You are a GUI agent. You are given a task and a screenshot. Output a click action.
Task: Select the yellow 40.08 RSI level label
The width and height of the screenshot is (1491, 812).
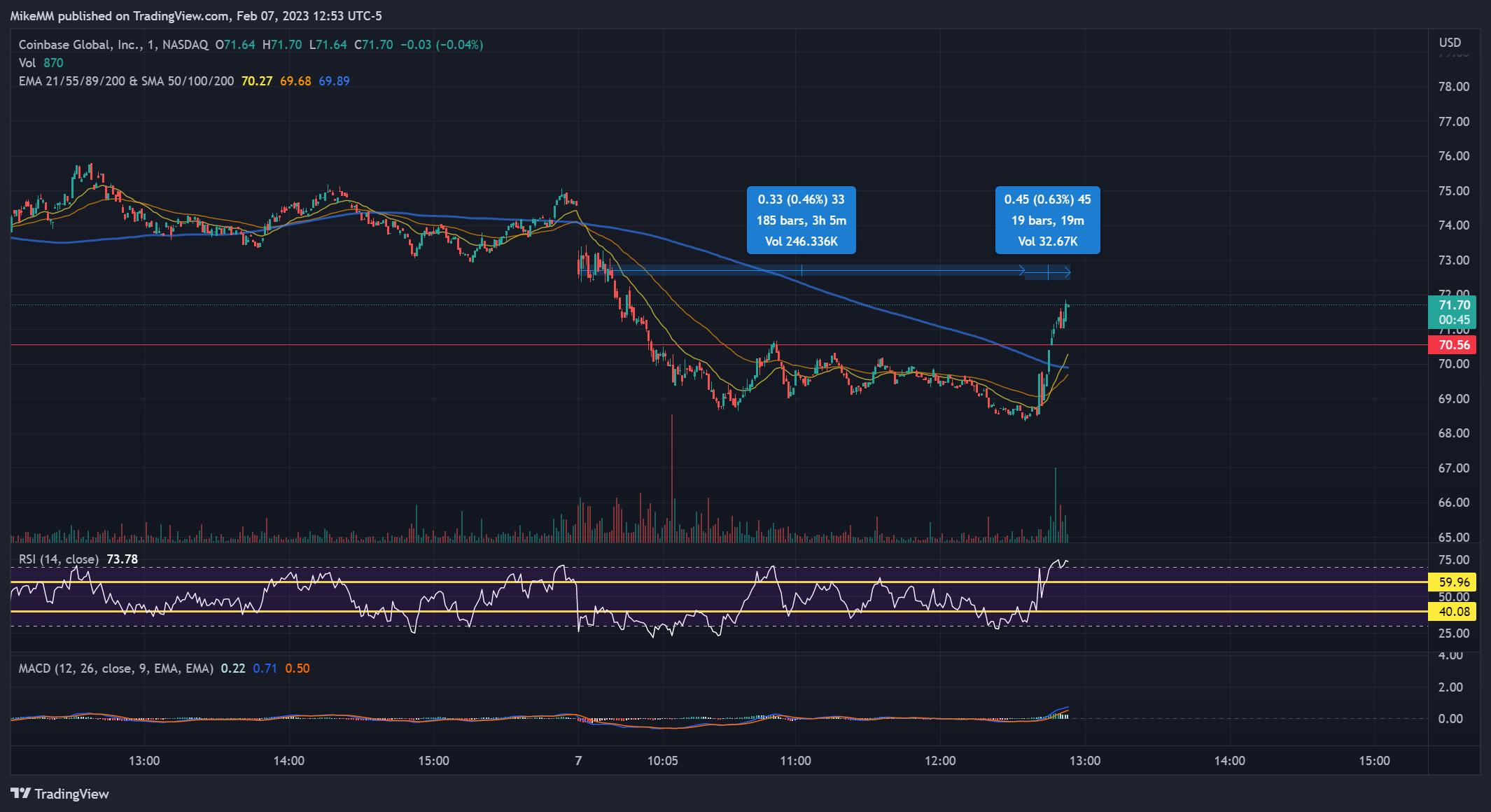point(1452,612)
